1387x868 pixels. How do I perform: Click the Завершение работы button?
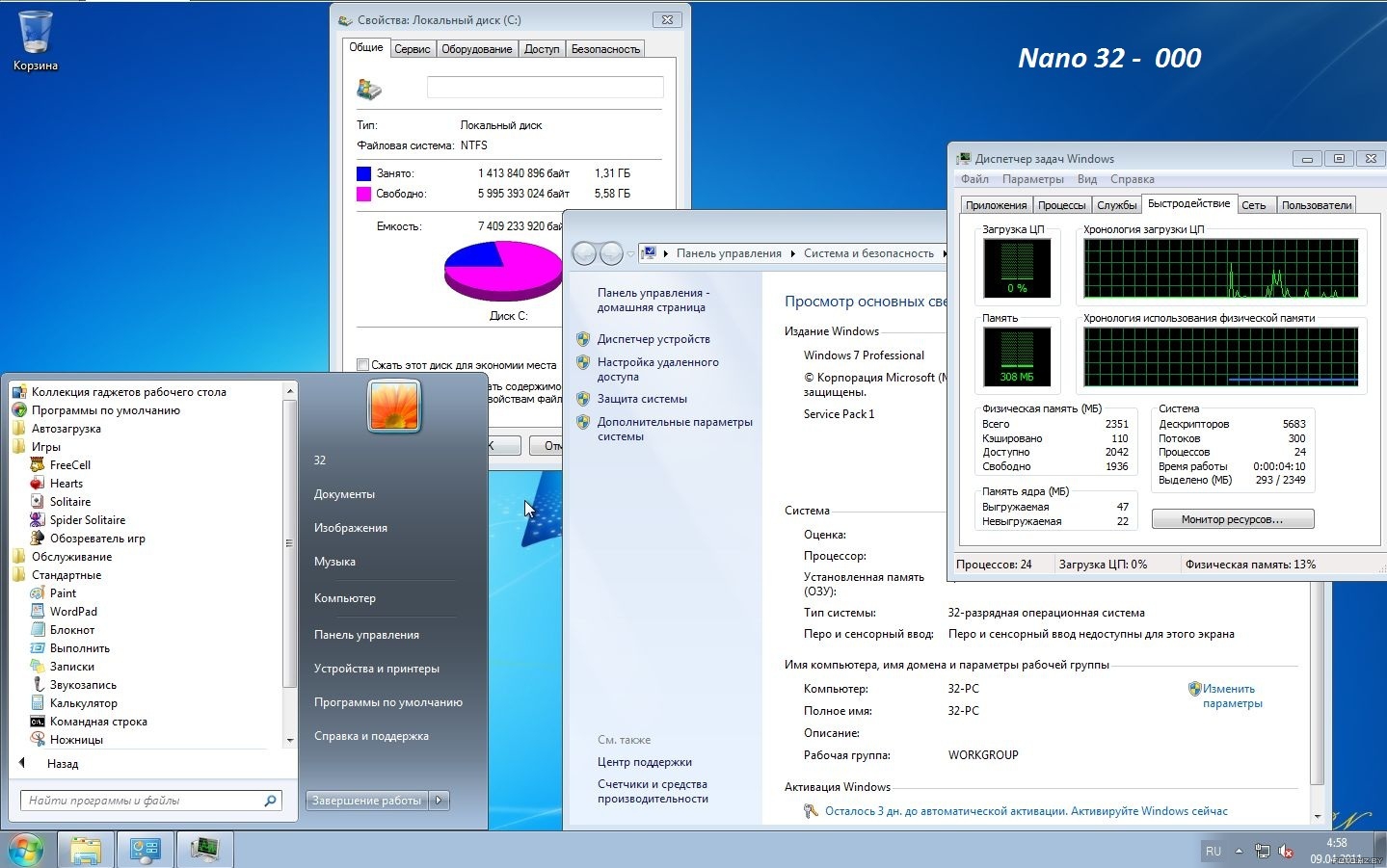pyautogui.click(x=367, y=800)
